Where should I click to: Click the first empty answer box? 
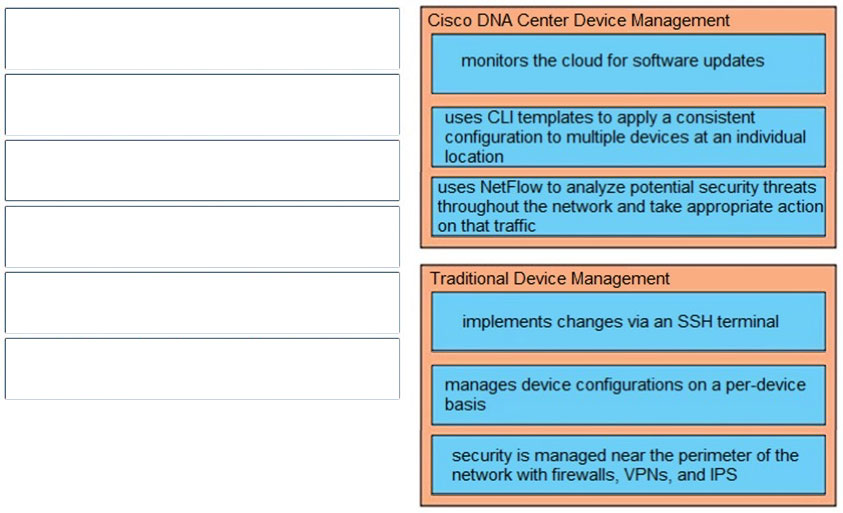pyautogui.click(x=202, y=39)
